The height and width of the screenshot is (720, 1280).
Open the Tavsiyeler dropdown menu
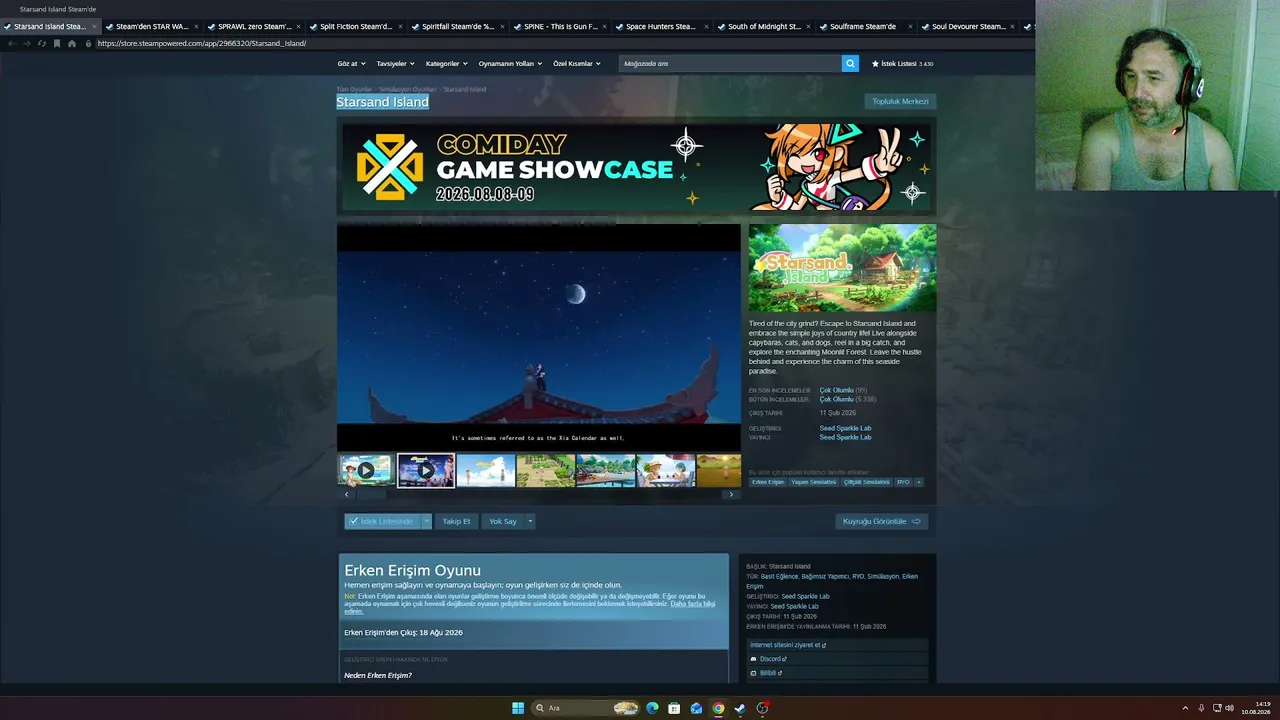[395, 63]
